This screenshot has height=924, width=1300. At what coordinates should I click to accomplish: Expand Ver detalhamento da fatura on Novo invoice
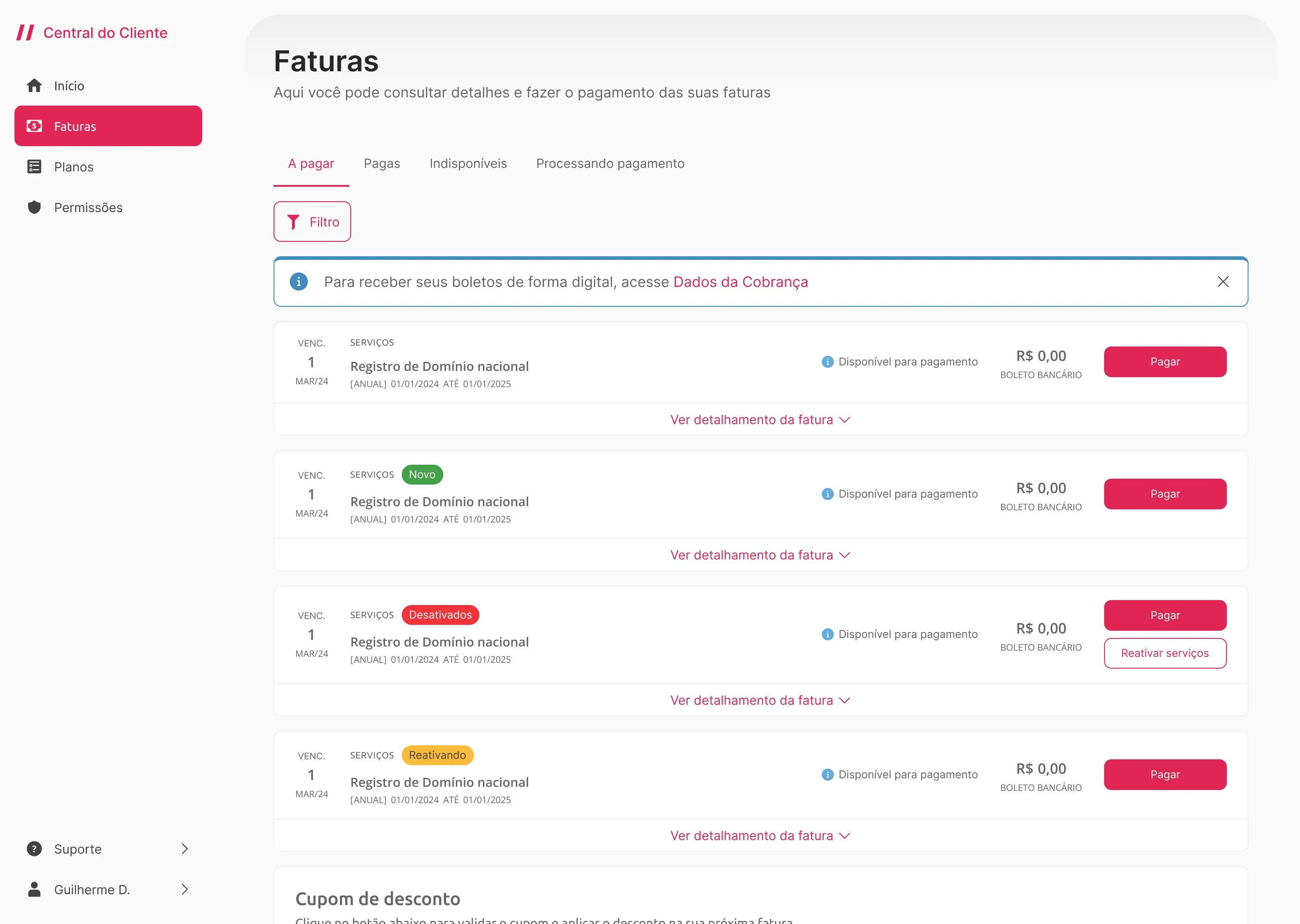pyautogui.click(x=761, y=555)
